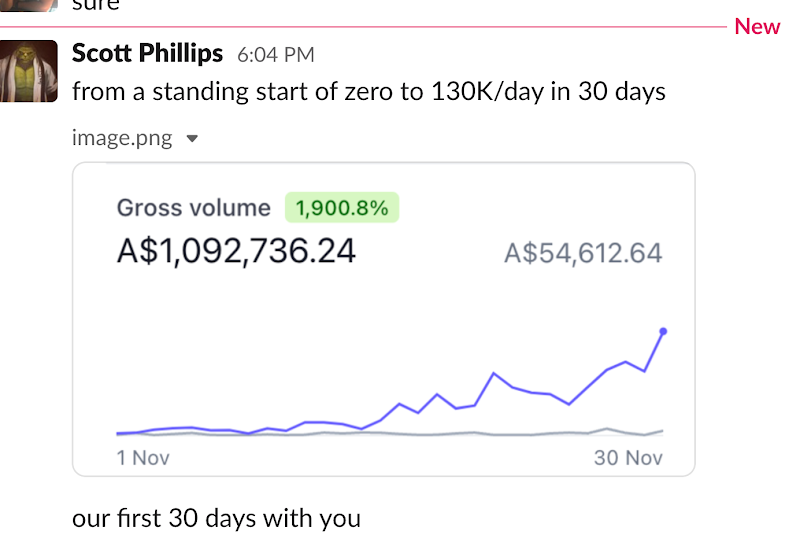Click the "30 Nov" axis label
Viewport: 800px width, 546px height.
click(x=628, y=458)
